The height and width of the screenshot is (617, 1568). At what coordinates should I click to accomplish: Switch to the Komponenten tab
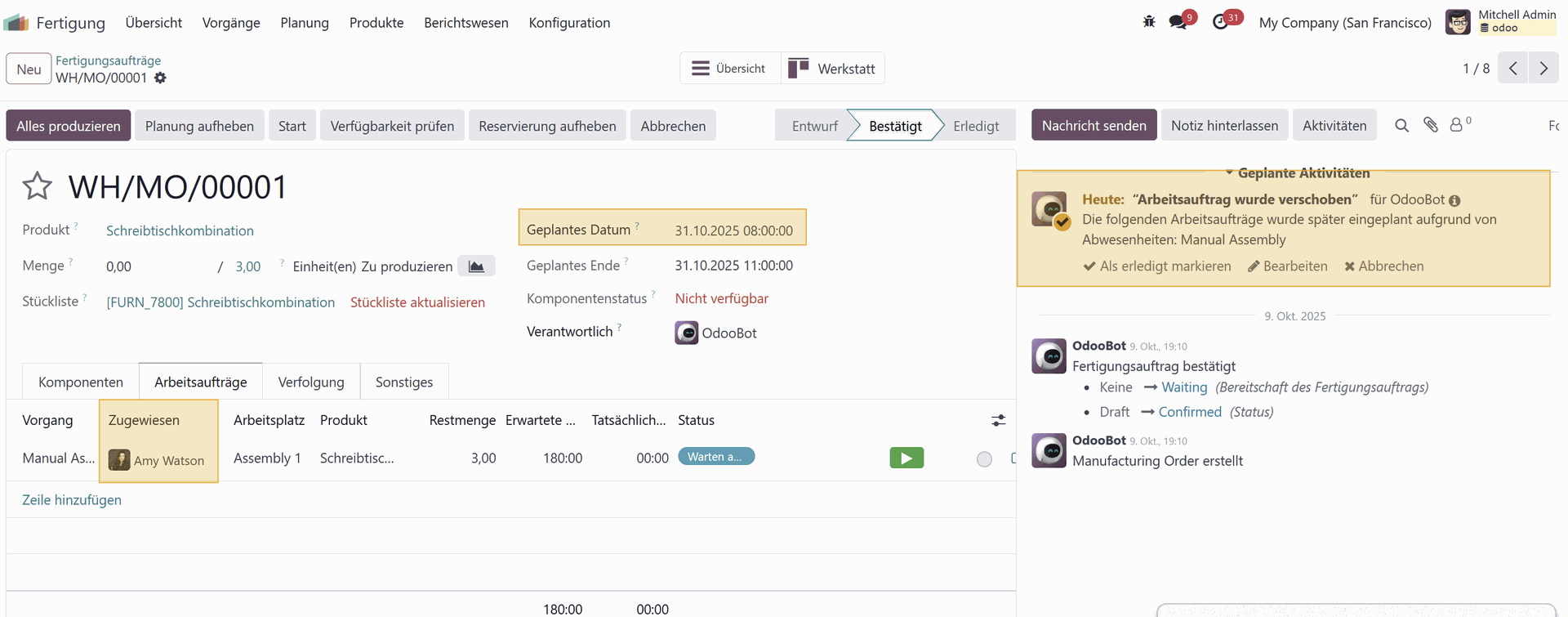coord(81,382)
